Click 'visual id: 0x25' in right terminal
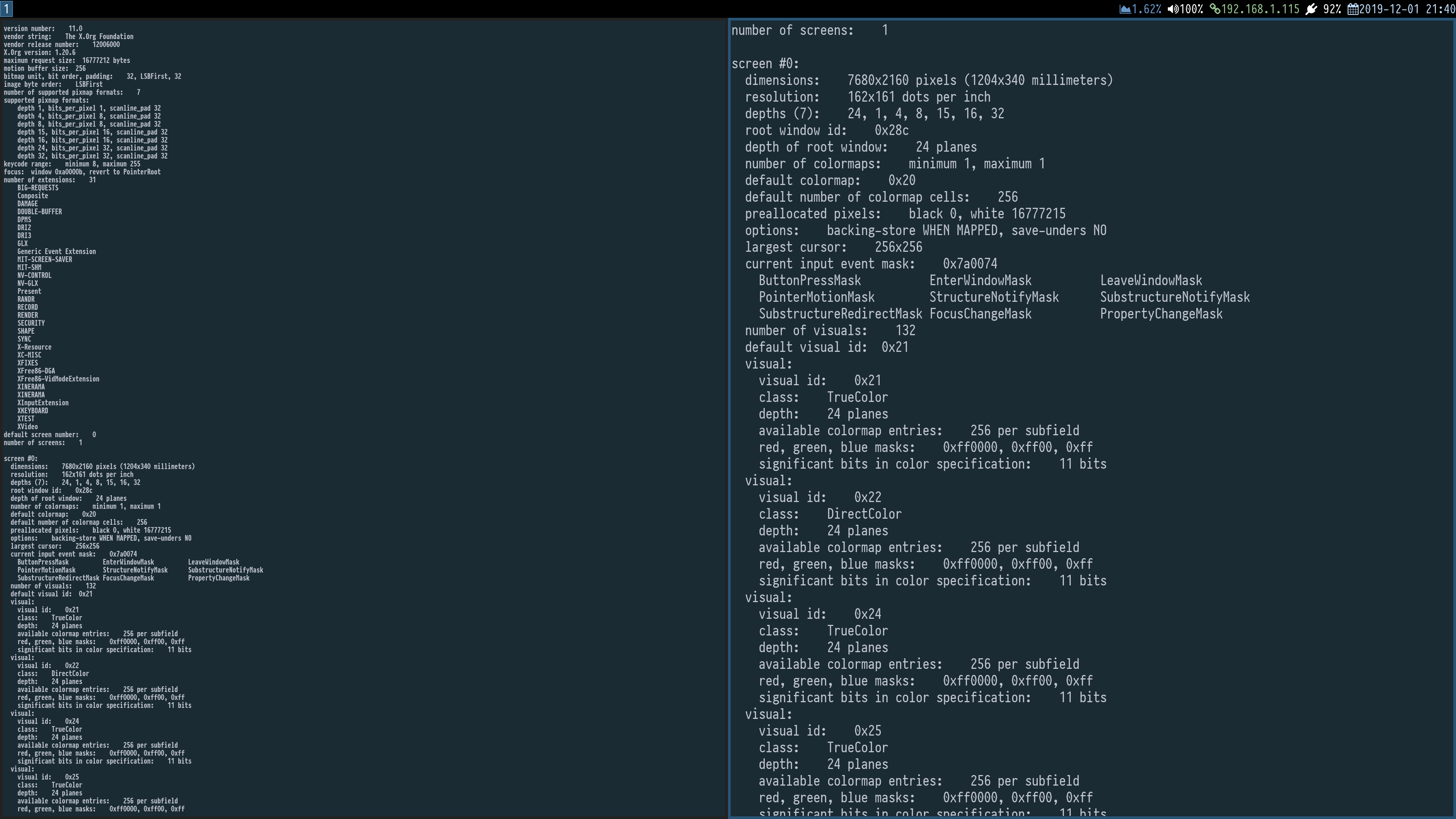 click(820, 731)
